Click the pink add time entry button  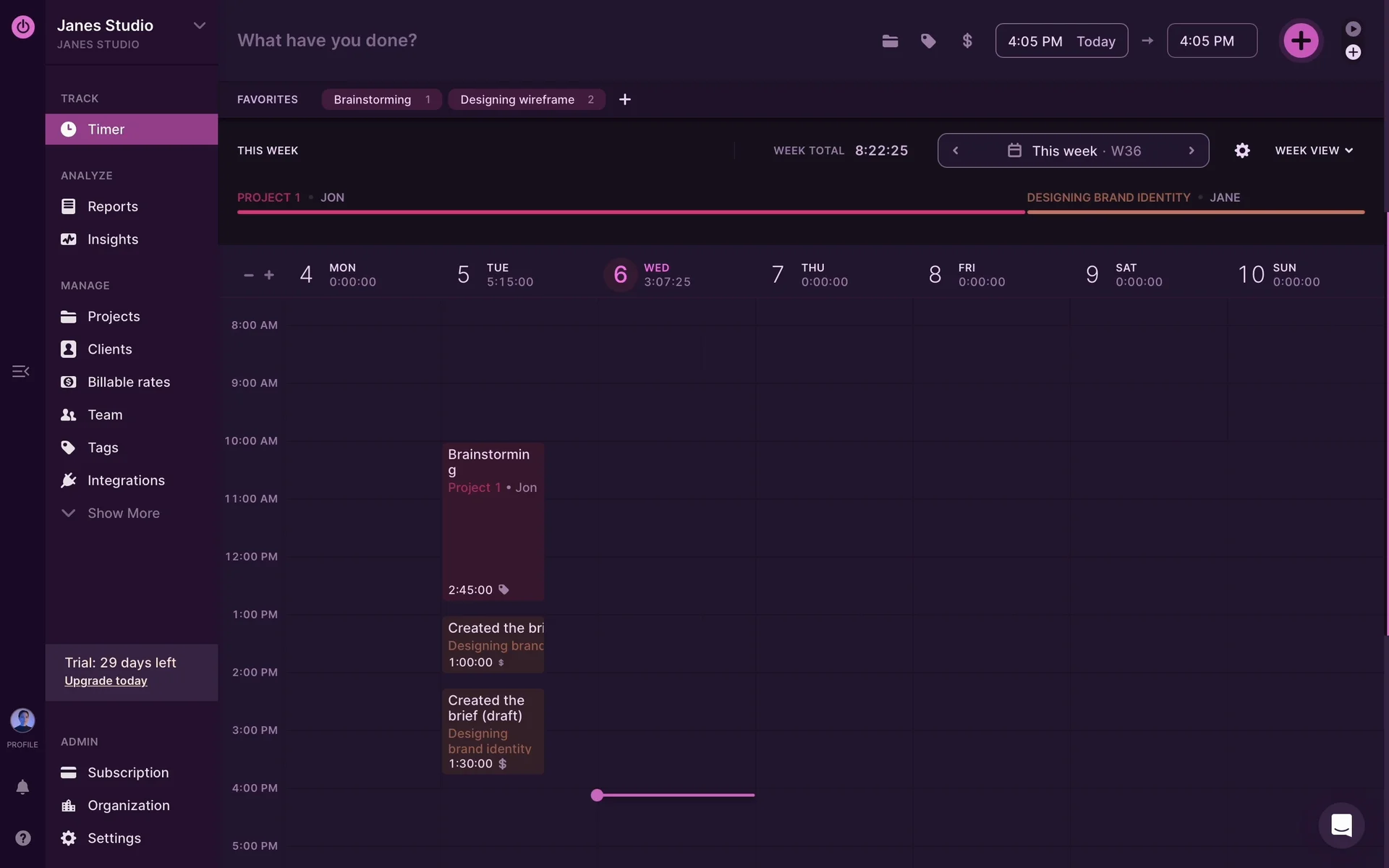1301,41
